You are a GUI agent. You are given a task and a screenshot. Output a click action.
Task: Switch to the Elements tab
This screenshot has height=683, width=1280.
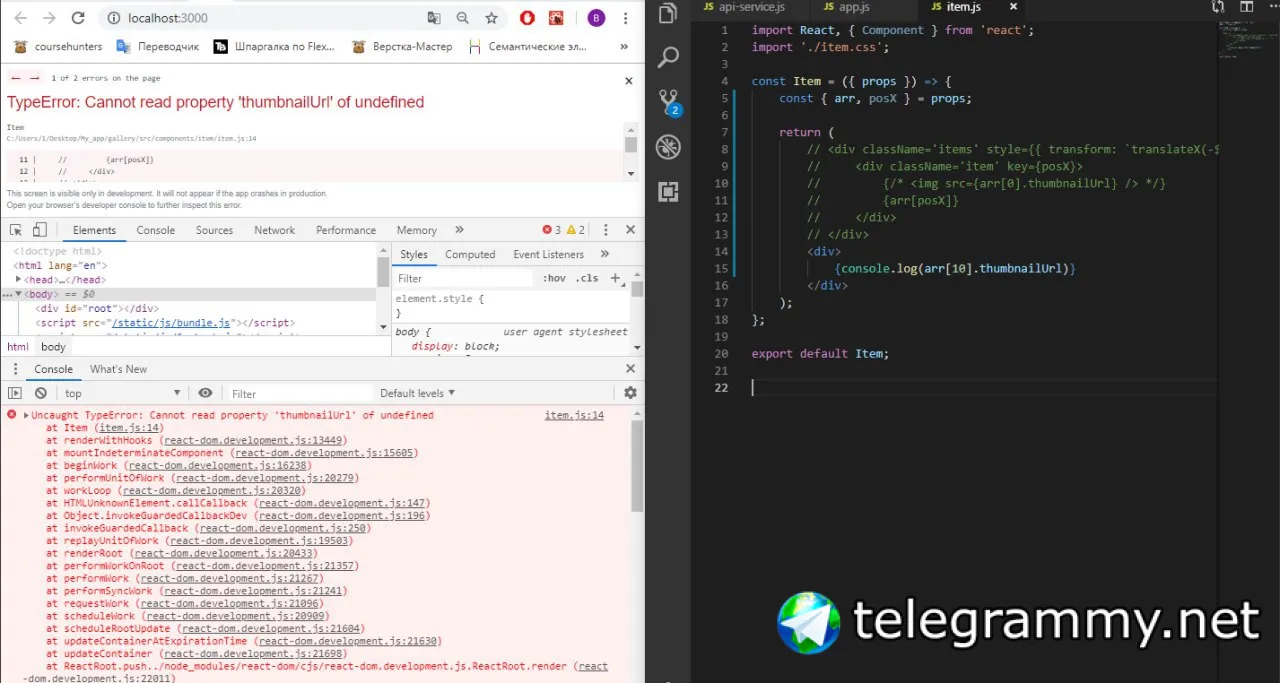(94, 230)
